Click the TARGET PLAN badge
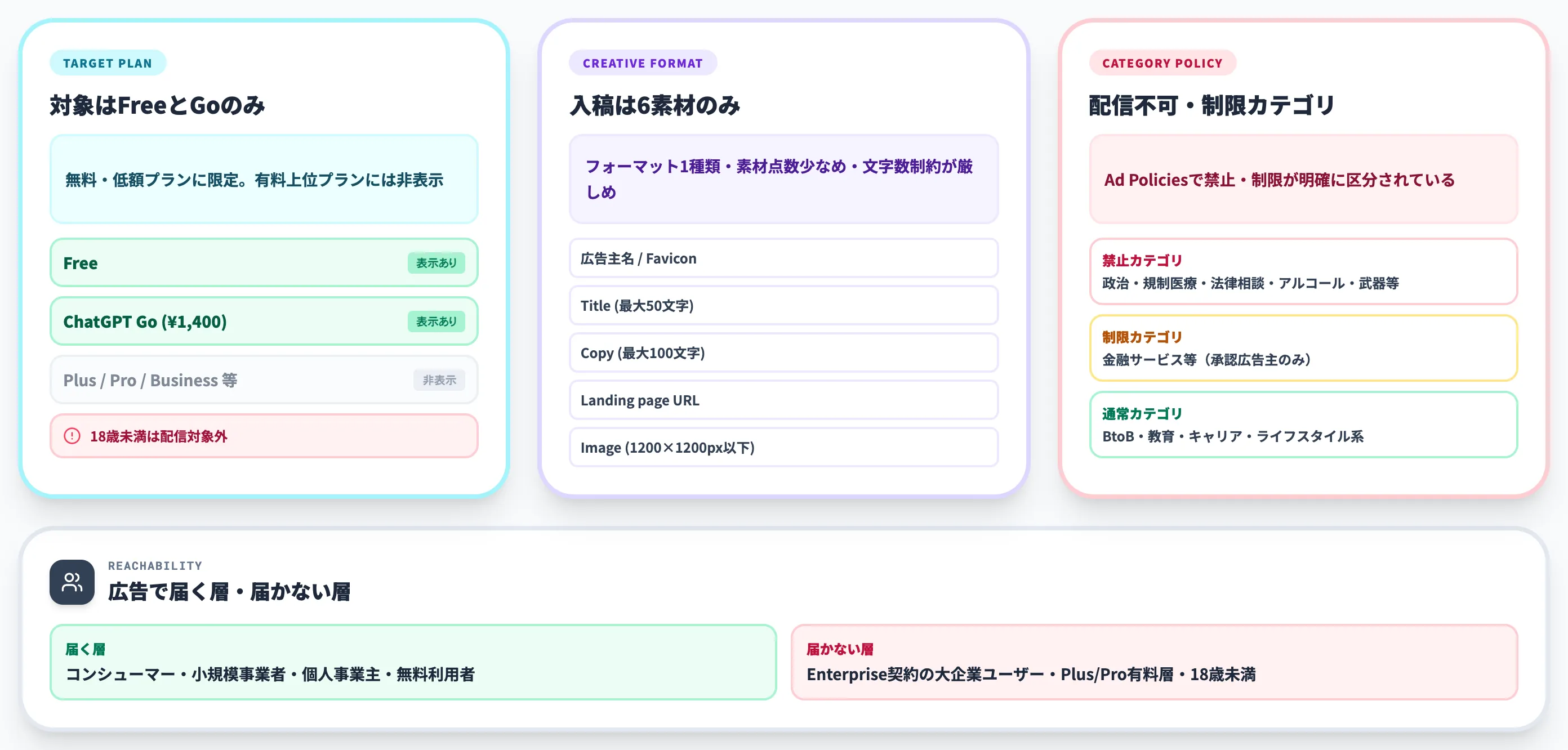 click(108, 62)
